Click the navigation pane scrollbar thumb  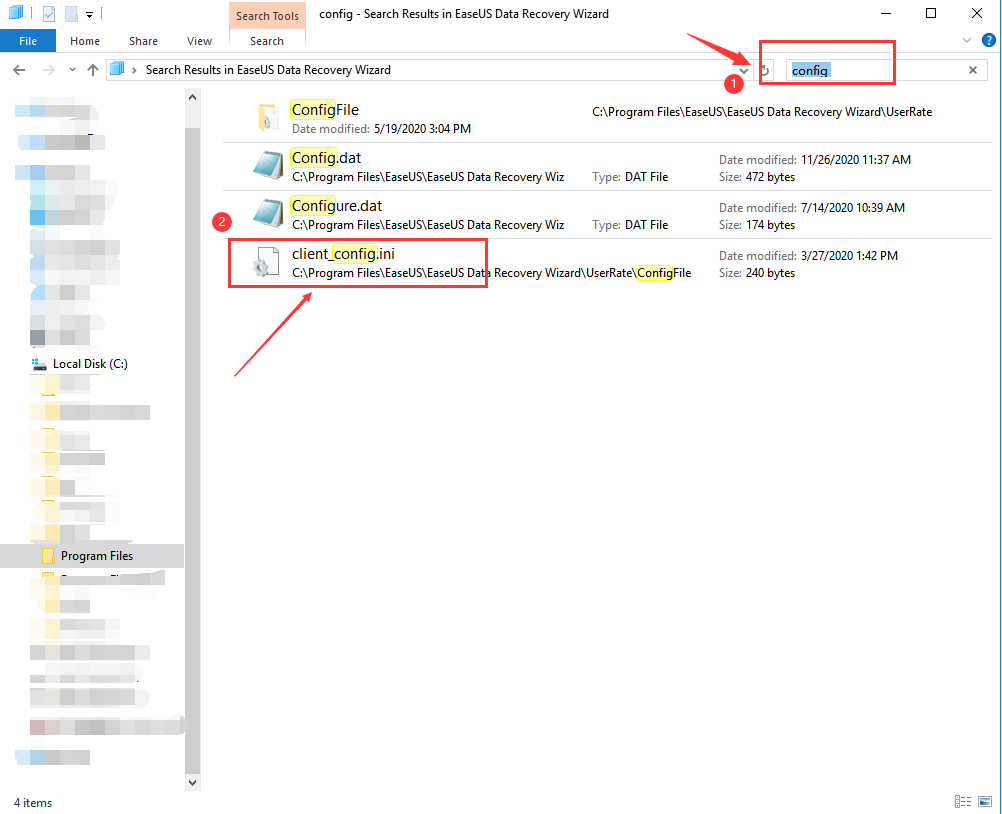tap(192, 450)
